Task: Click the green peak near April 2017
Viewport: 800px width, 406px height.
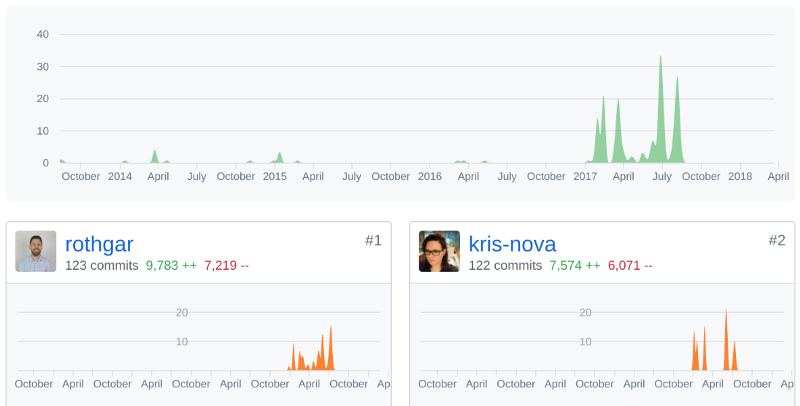Action: pos(618,133)
